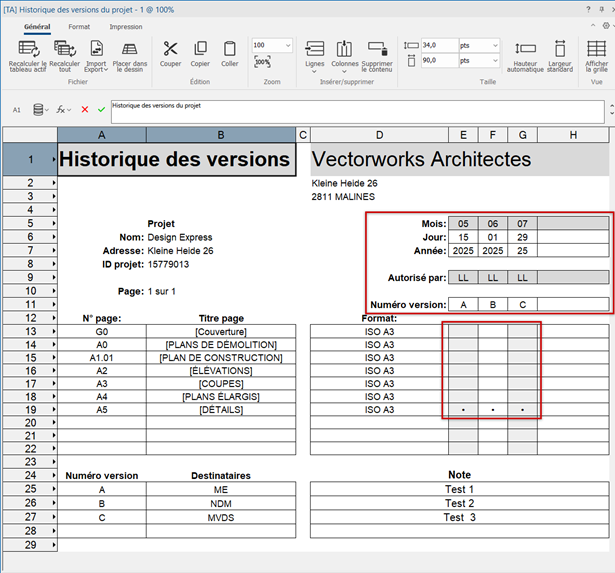Confirm the entry with green checkmark

click(101, 109)
